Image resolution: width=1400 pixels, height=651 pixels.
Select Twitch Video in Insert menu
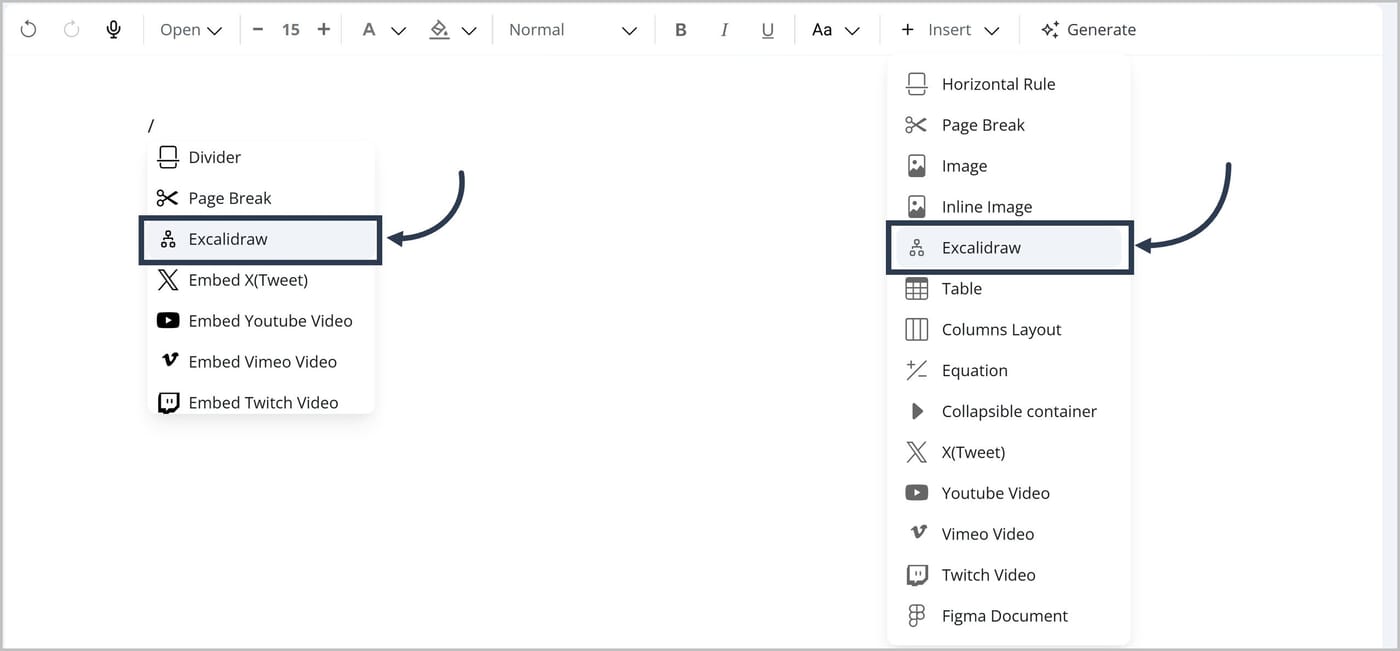1009,575
